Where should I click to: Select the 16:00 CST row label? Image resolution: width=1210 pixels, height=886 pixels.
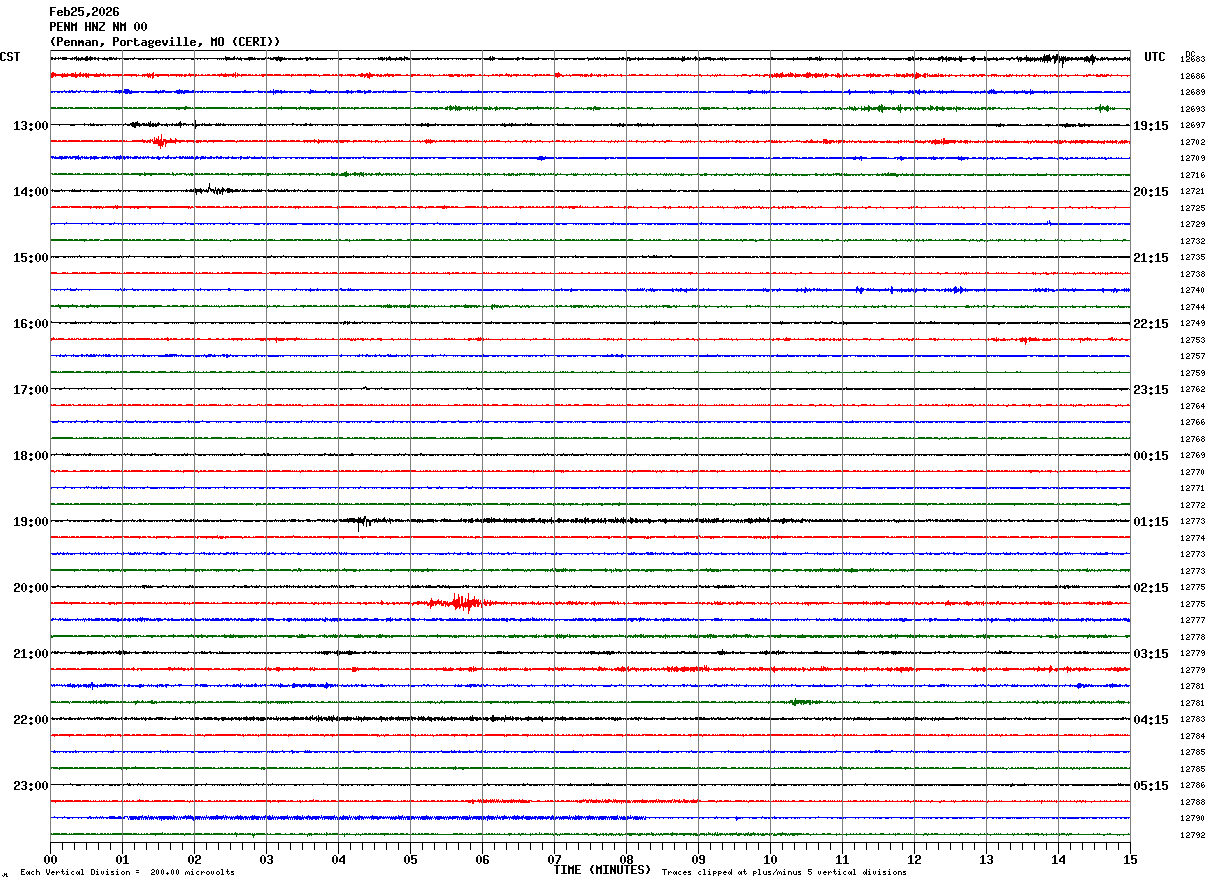31,324
